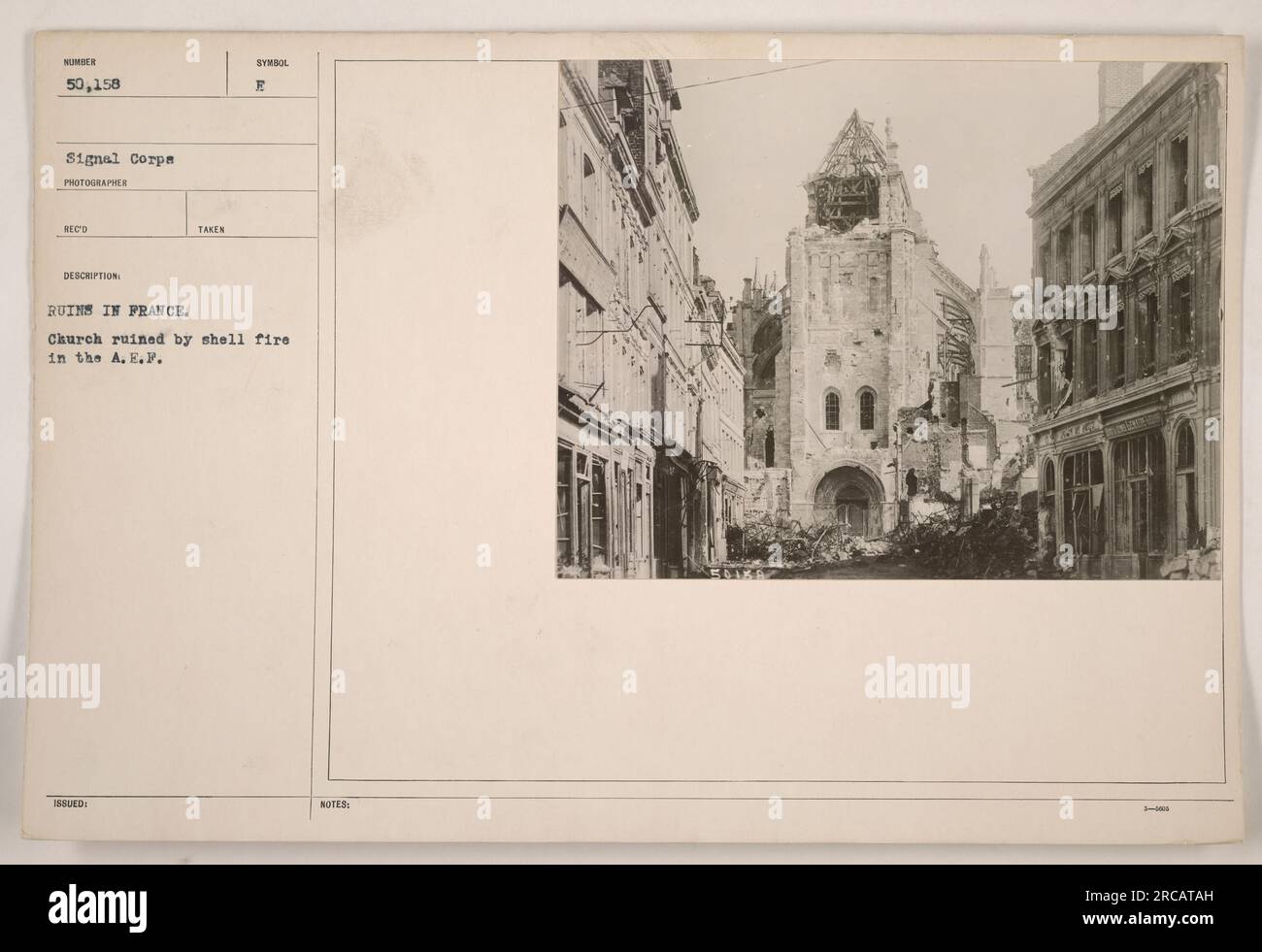The width and height of the screenshot is (1262, 952).
Task: Click the 'NUMBER' field label
Action: 79,62
